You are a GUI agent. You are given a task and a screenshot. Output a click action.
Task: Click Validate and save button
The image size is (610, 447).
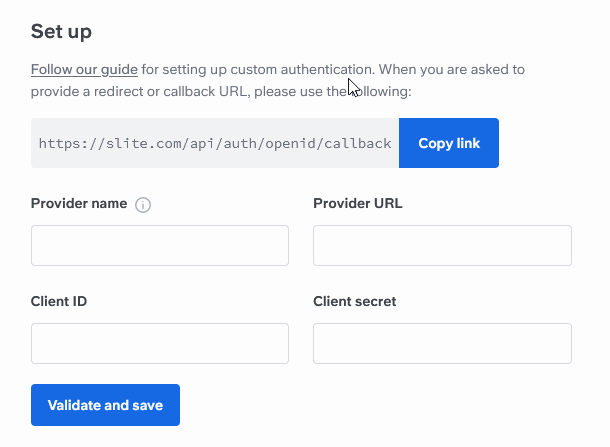[x=105, y=405]
